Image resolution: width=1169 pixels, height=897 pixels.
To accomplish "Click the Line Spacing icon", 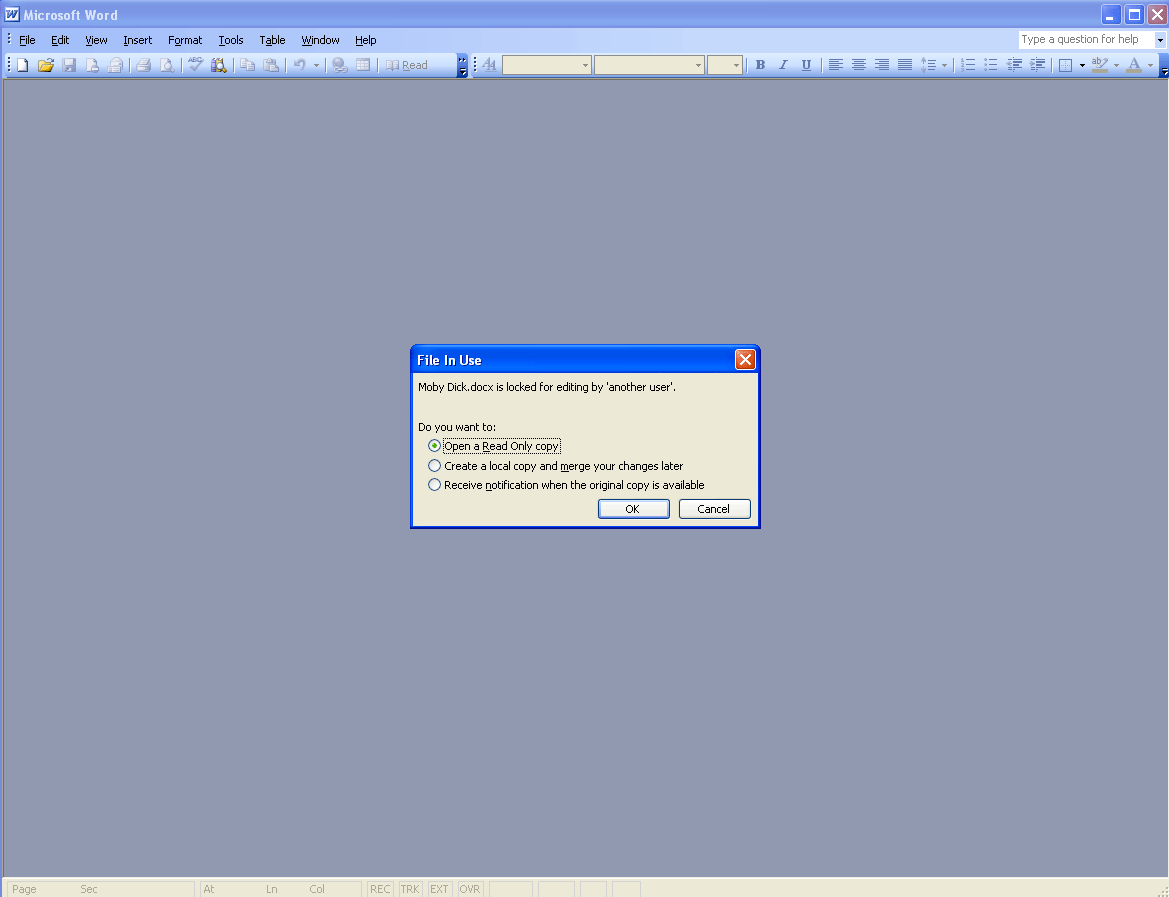I will pyautogui.click(x=928, y=65).
